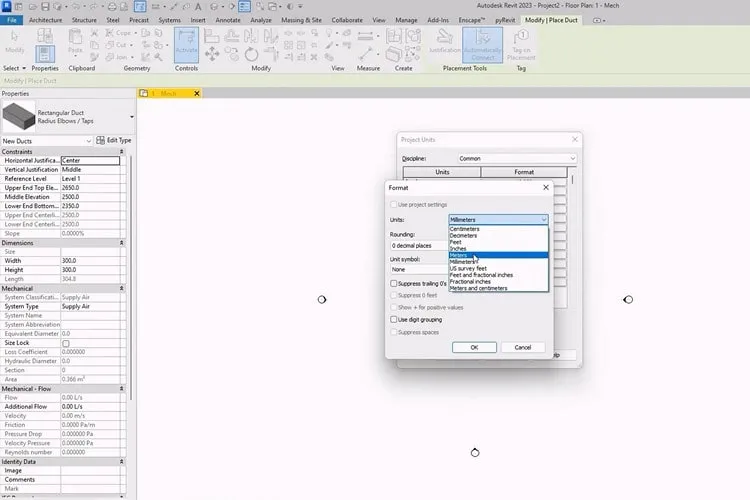The image size is (750, 500).
Task: Click the Create Group icon in Create panel
Action: (x=413, y=36)
